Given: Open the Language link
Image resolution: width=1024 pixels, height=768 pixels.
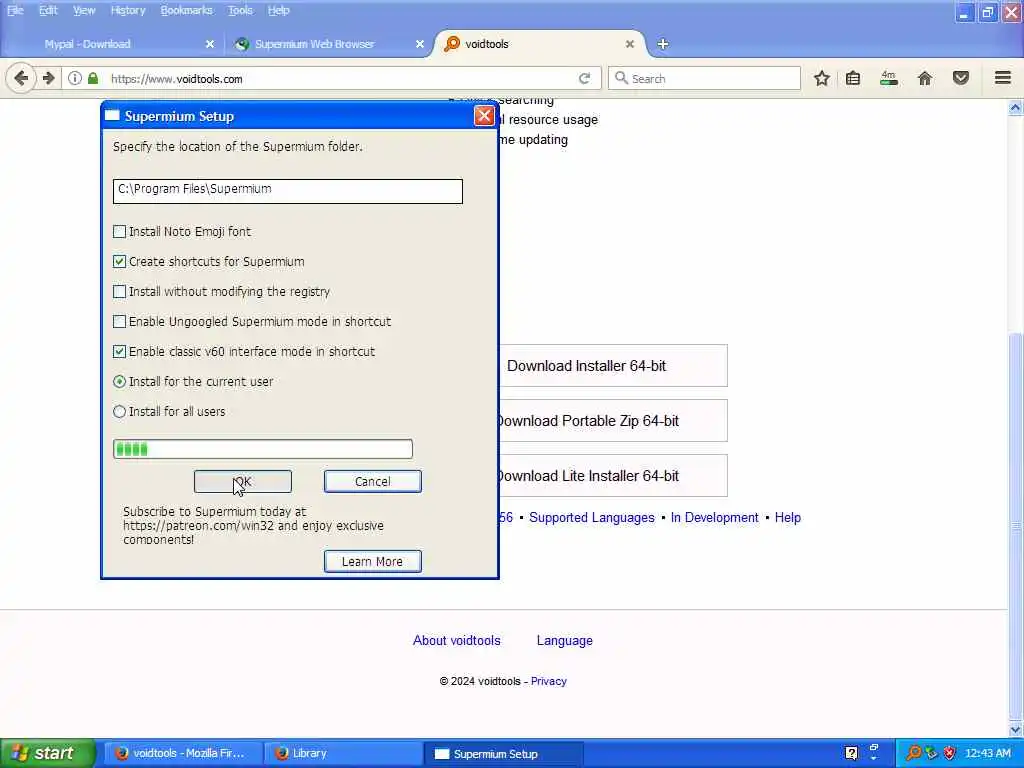Looking at the screenshot, I should [x=564, y=640].
